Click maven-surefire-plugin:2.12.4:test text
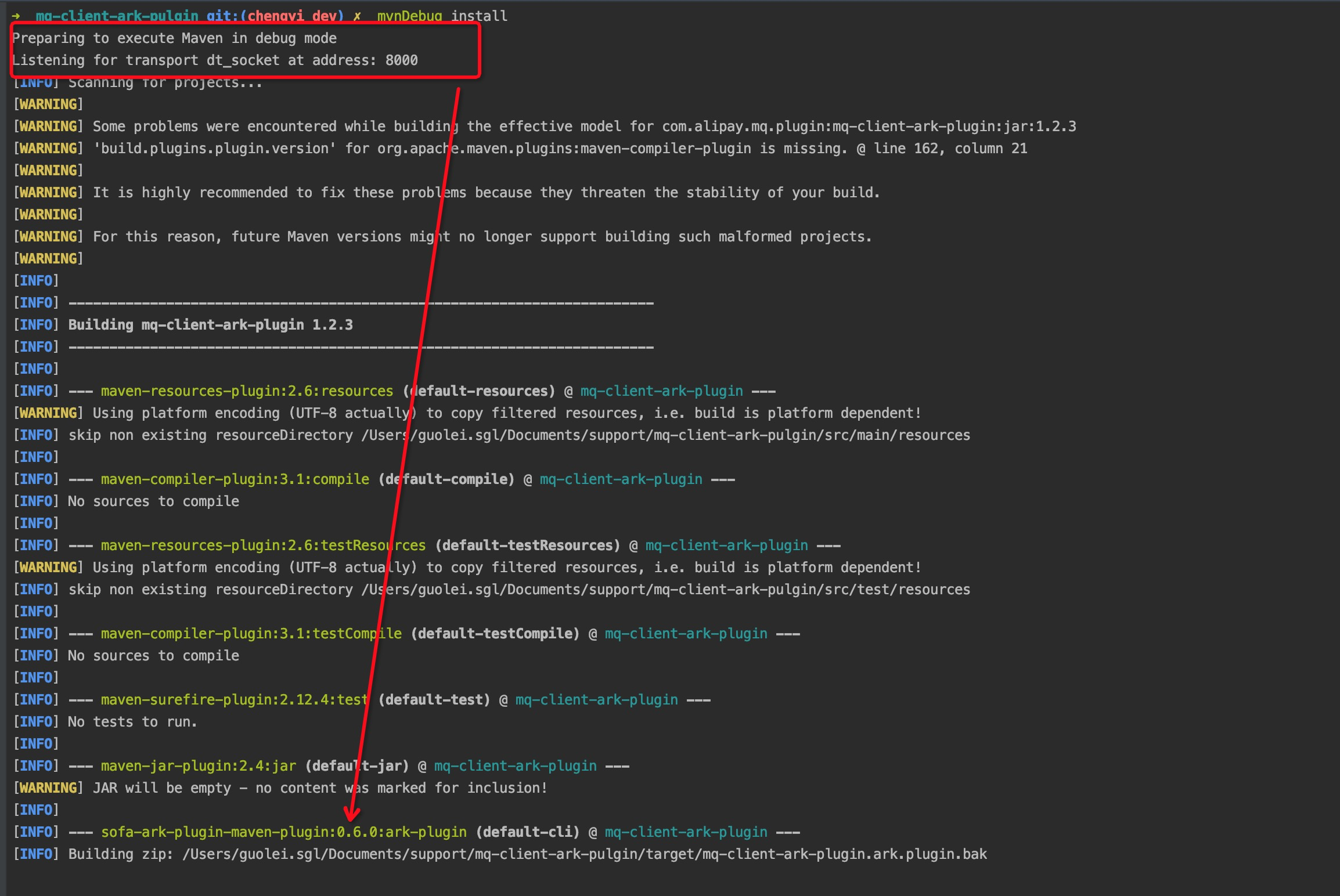 click(235, 700)
